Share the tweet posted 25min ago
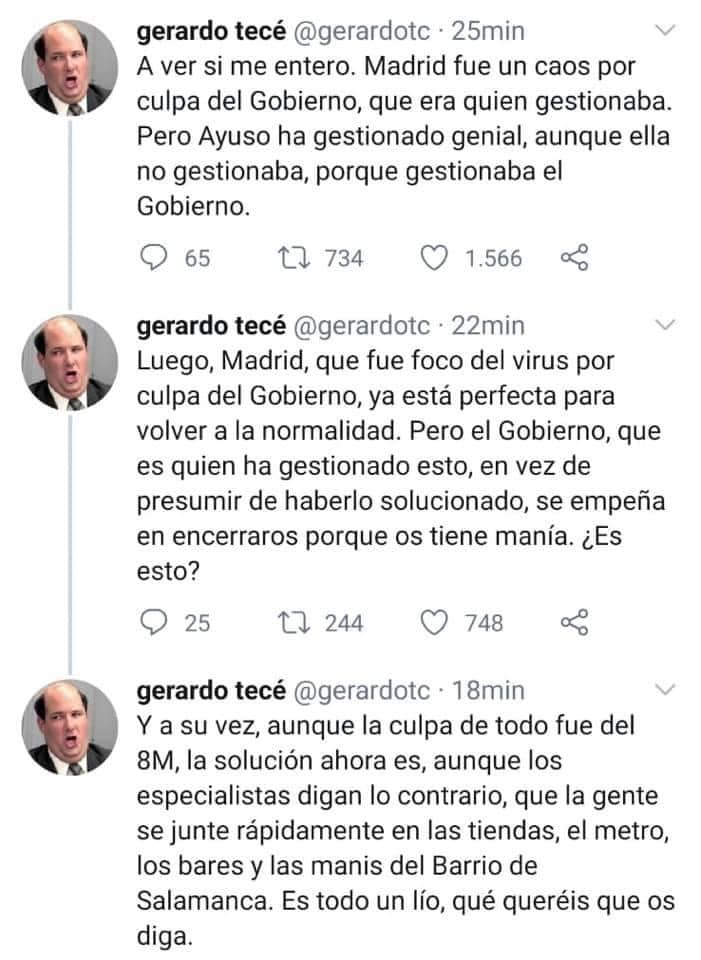 (x=574, y=258)
